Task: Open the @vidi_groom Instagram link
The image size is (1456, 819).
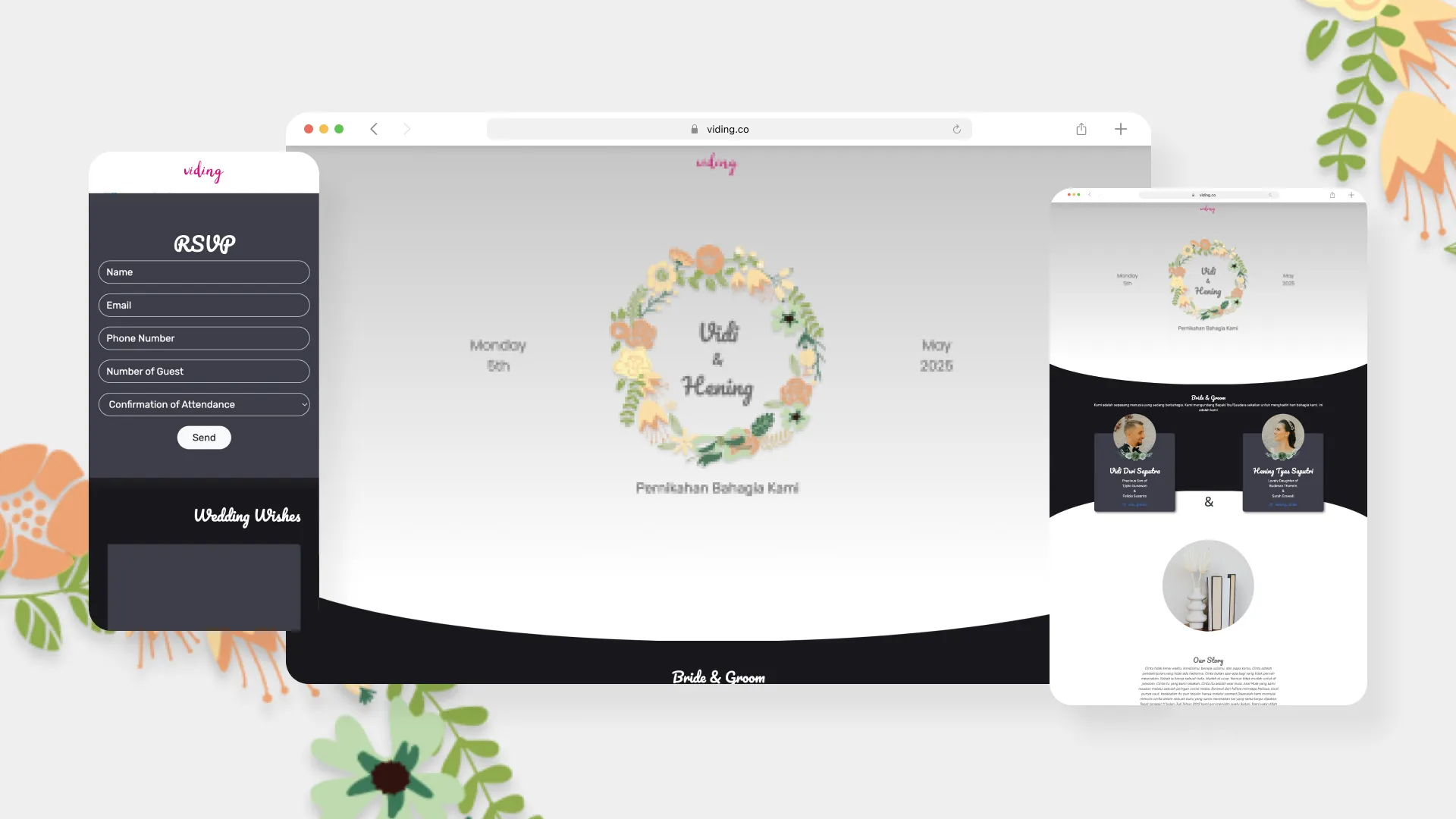Action: 1134,503
